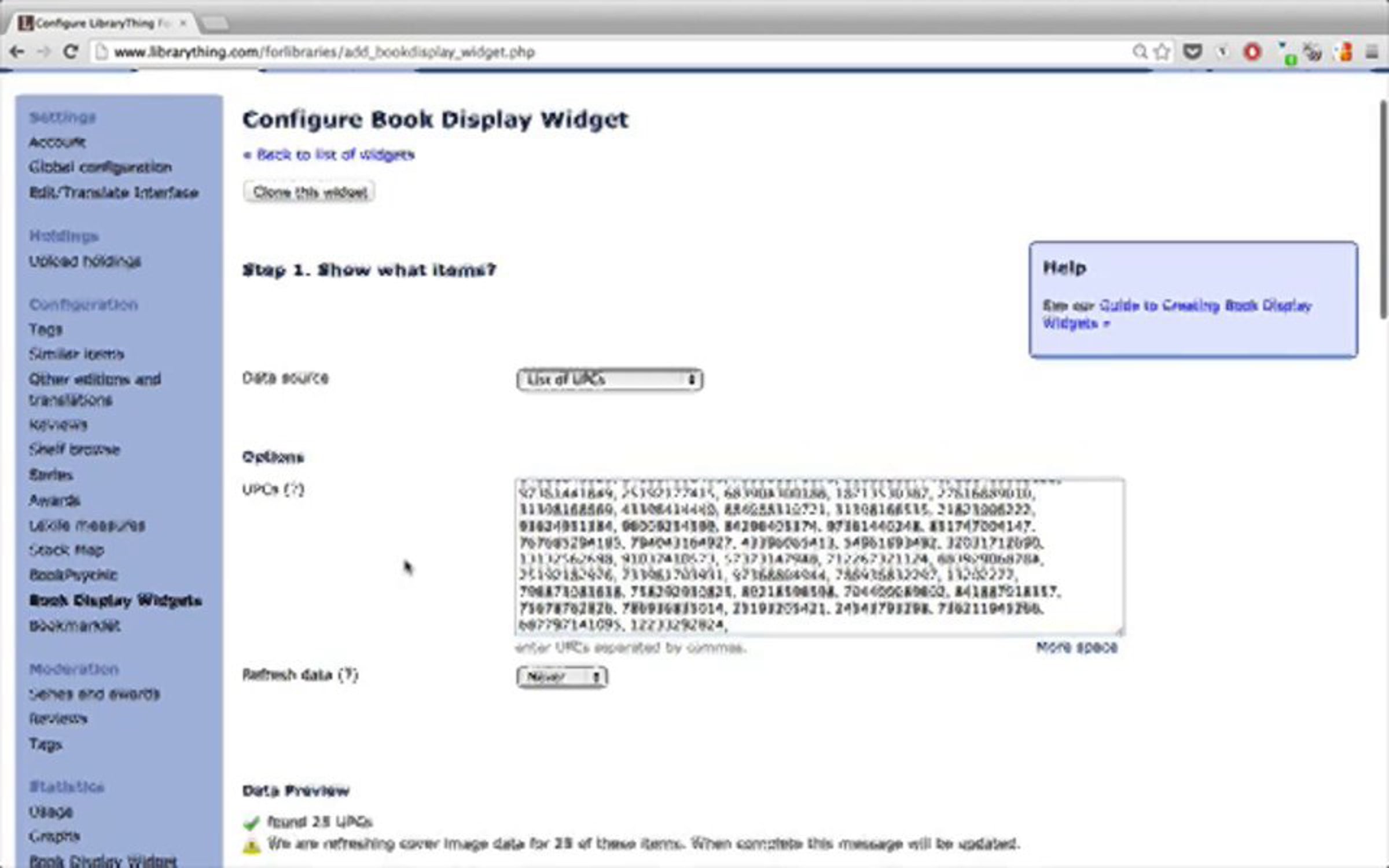Screen dimensions: 1389x868
Task: Go back using the browser back arrow
Action: (17, 52)
